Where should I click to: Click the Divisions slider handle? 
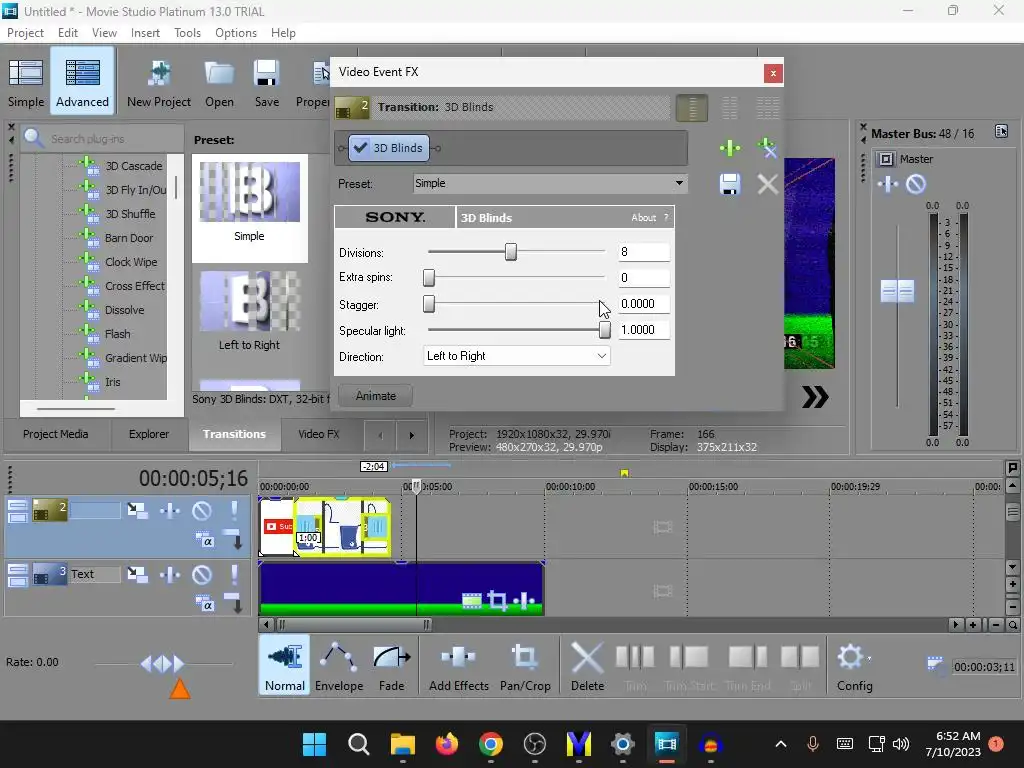tap(511, 251)
